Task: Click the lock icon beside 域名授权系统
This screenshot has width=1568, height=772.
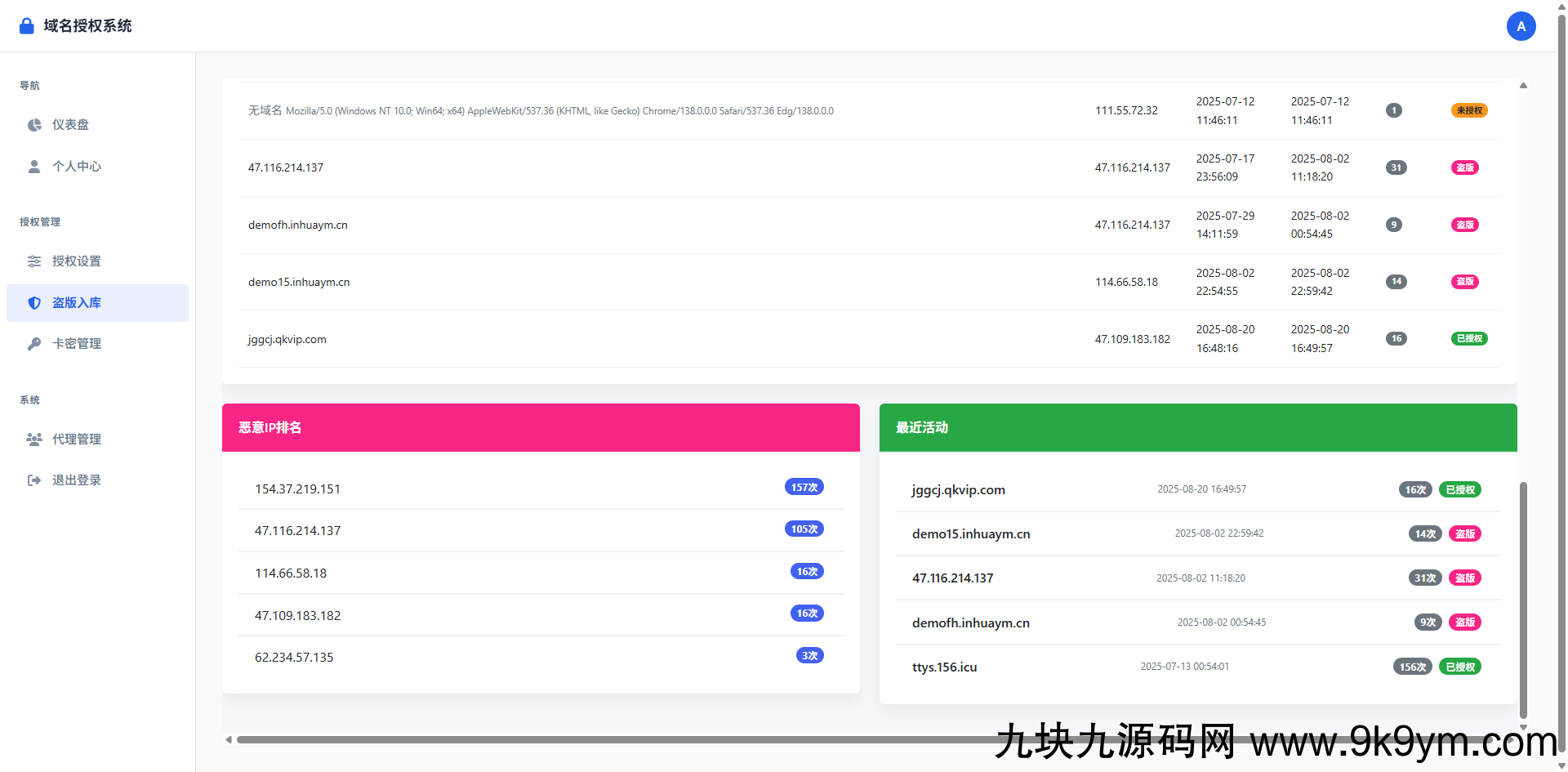Action: coord(25,25)
